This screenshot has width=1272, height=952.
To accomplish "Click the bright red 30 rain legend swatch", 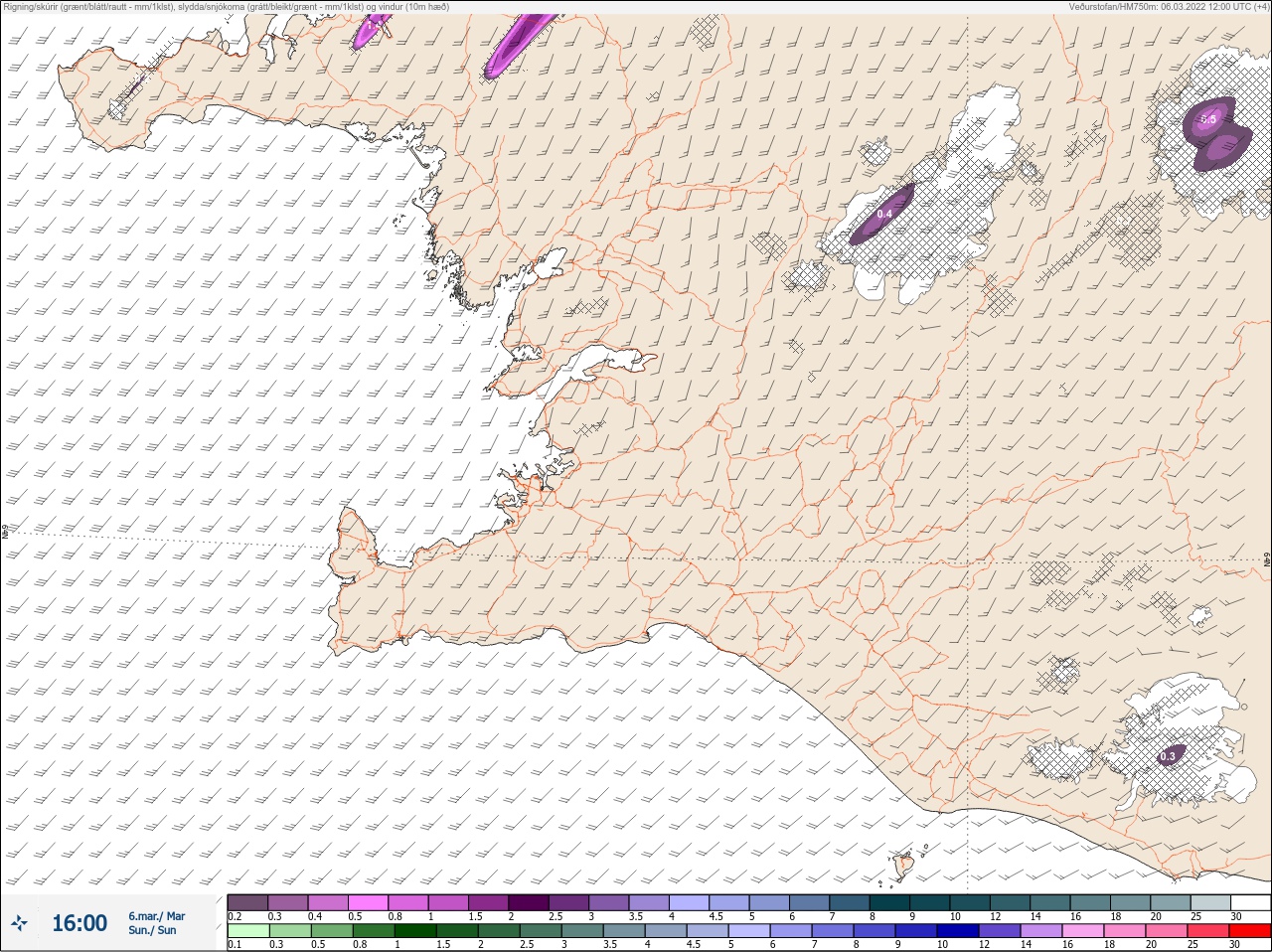I will coord(1249,931).
